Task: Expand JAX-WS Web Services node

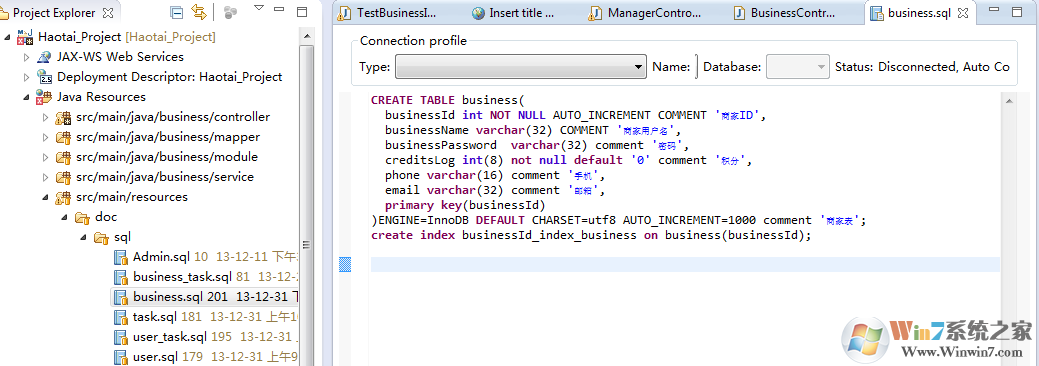Action: [x=27, y=57]
